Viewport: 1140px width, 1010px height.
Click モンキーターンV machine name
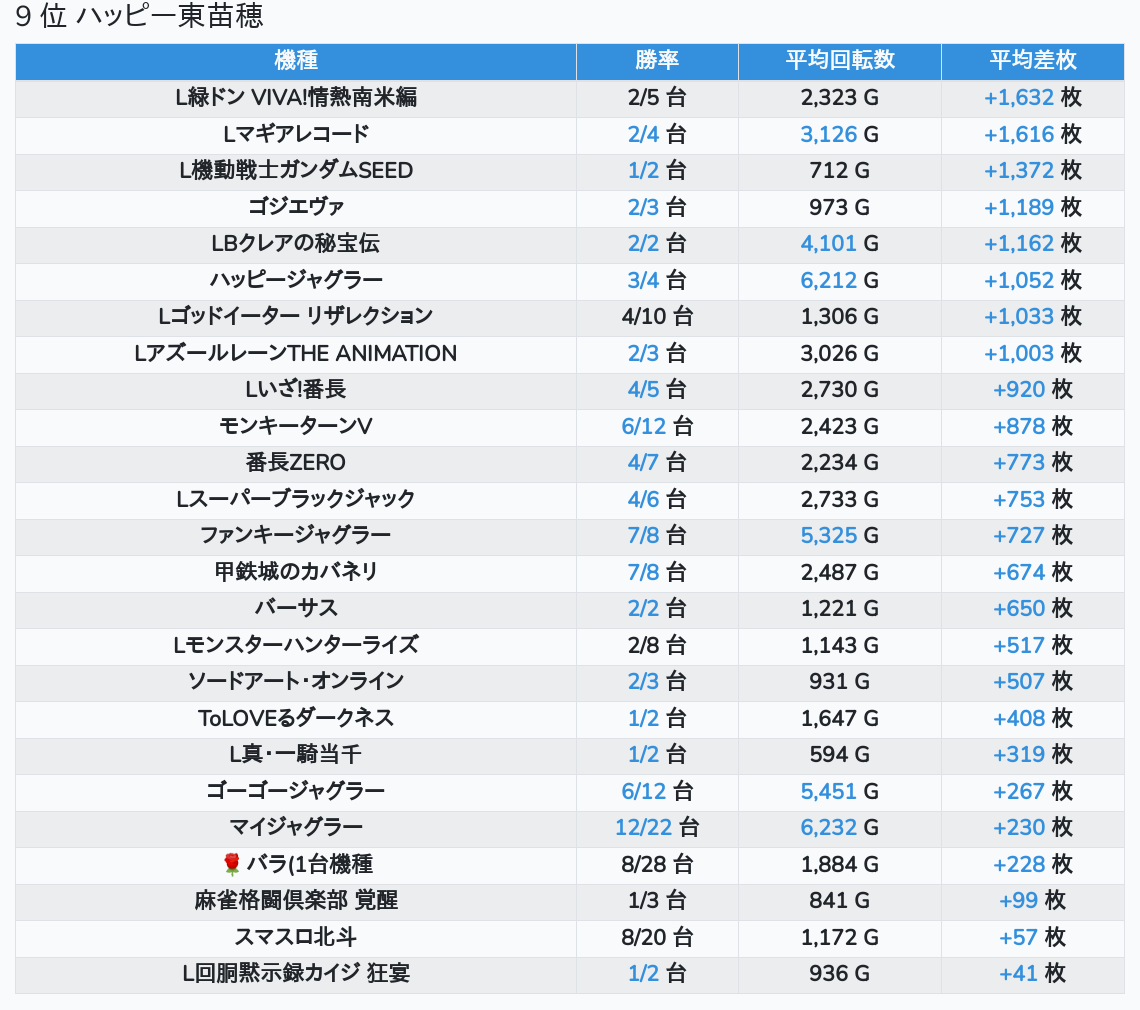[x=296, y=425]
